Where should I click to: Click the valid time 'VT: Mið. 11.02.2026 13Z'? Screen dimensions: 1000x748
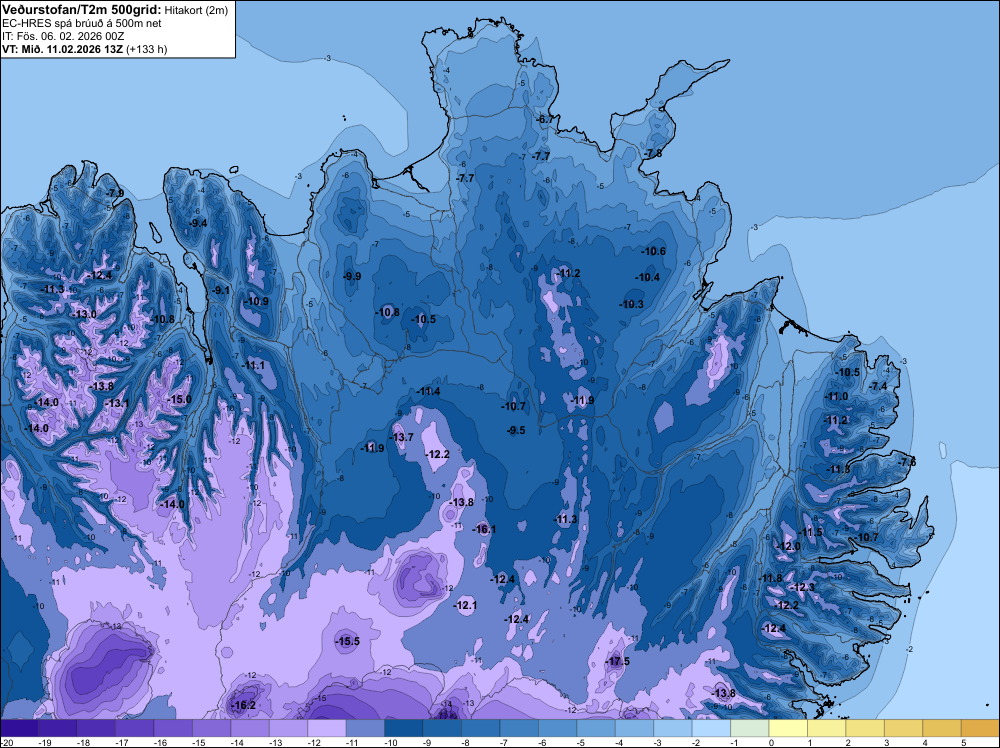62,49
